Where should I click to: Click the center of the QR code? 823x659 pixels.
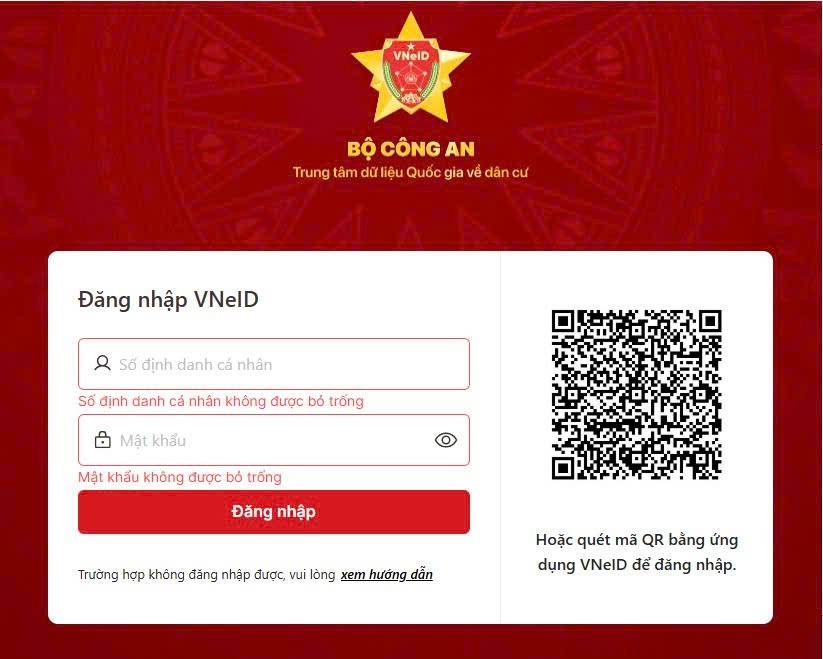click(637, 394)
